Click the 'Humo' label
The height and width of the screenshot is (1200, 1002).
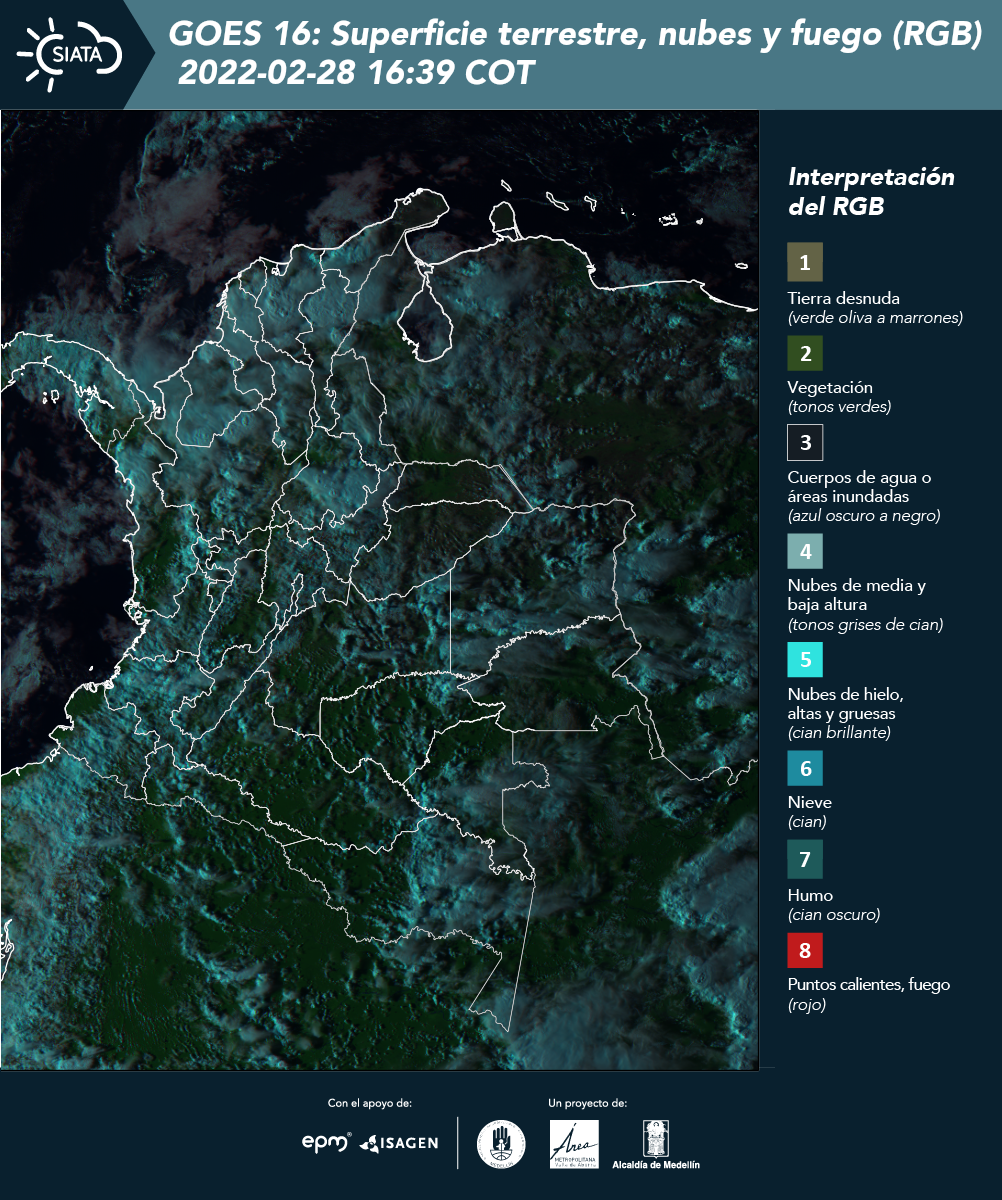[810, 895]
